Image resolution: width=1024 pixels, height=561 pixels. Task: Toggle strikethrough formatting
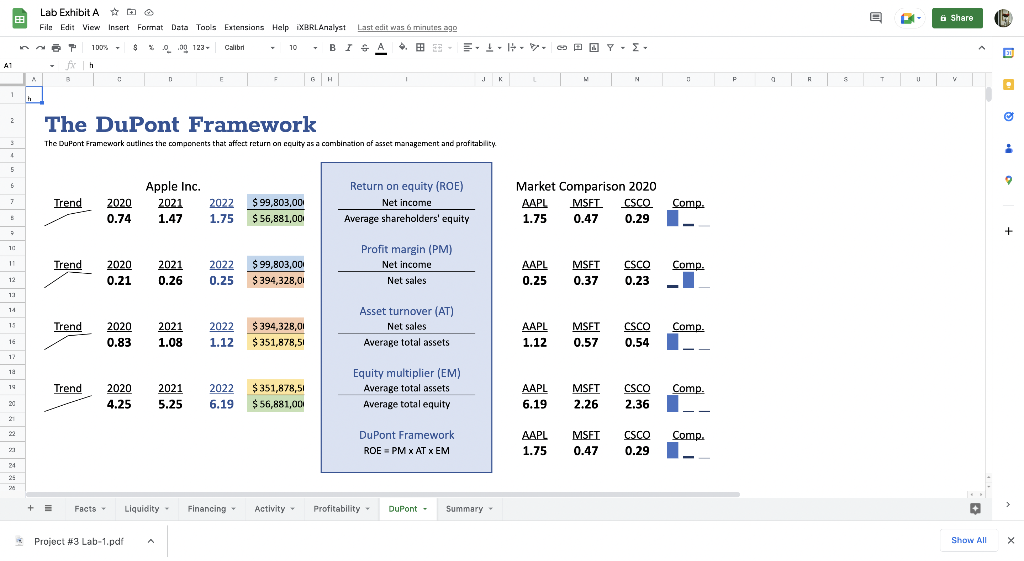coord(364,48)
